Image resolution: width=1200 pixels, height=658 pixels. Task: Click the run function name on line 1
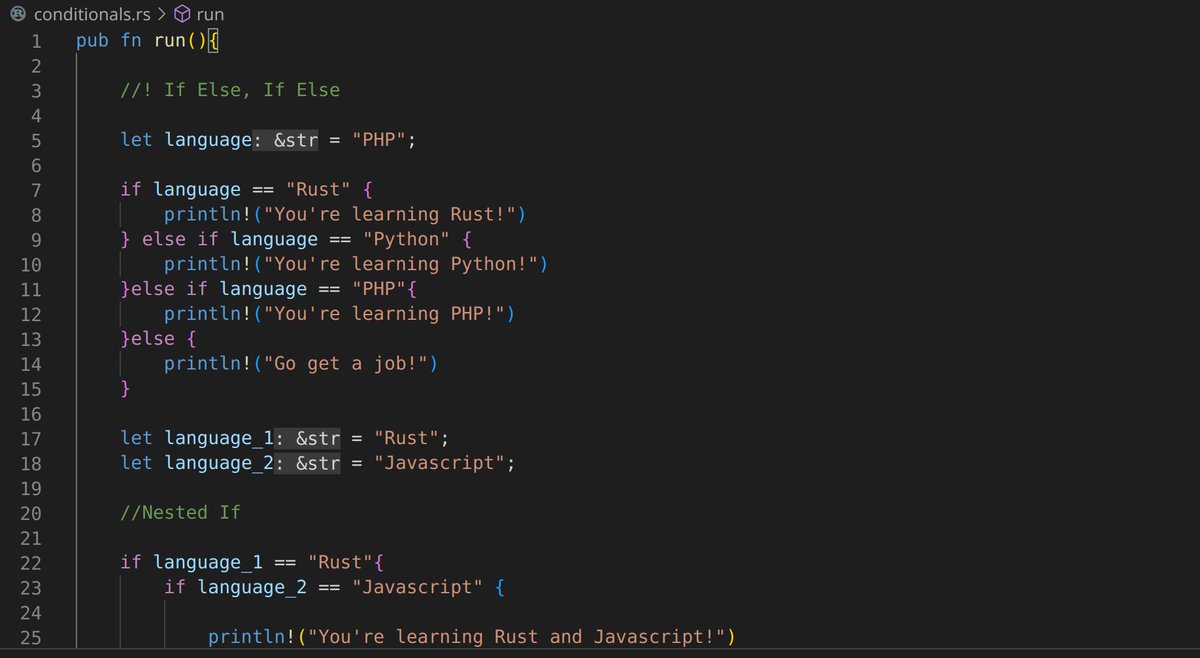pyautogui.click(x=170, y=41)
